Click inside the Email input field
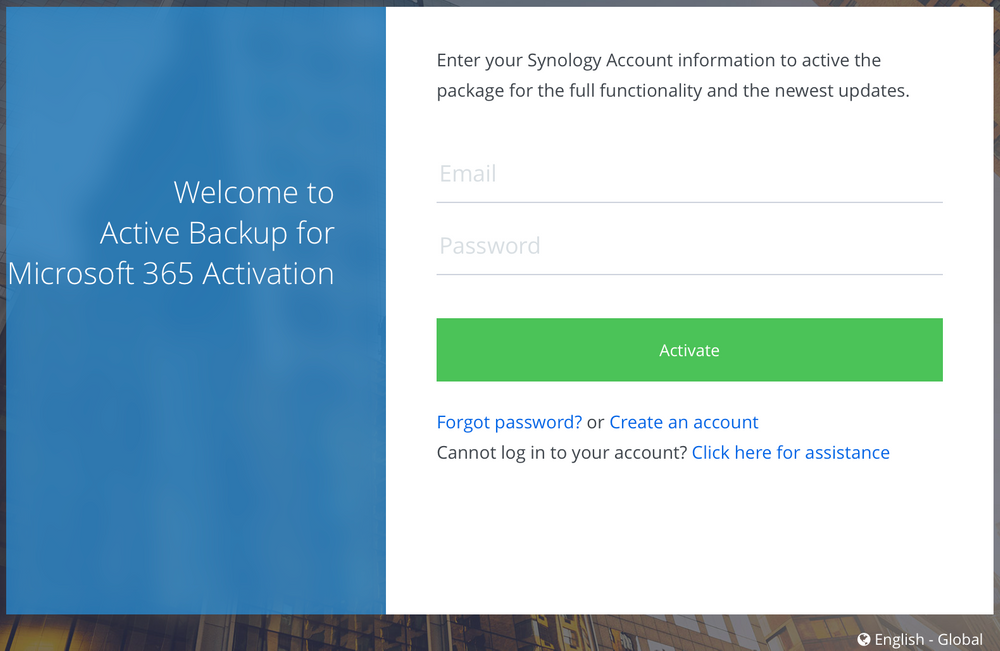The image size is (1000, 651). pos(689,174)
